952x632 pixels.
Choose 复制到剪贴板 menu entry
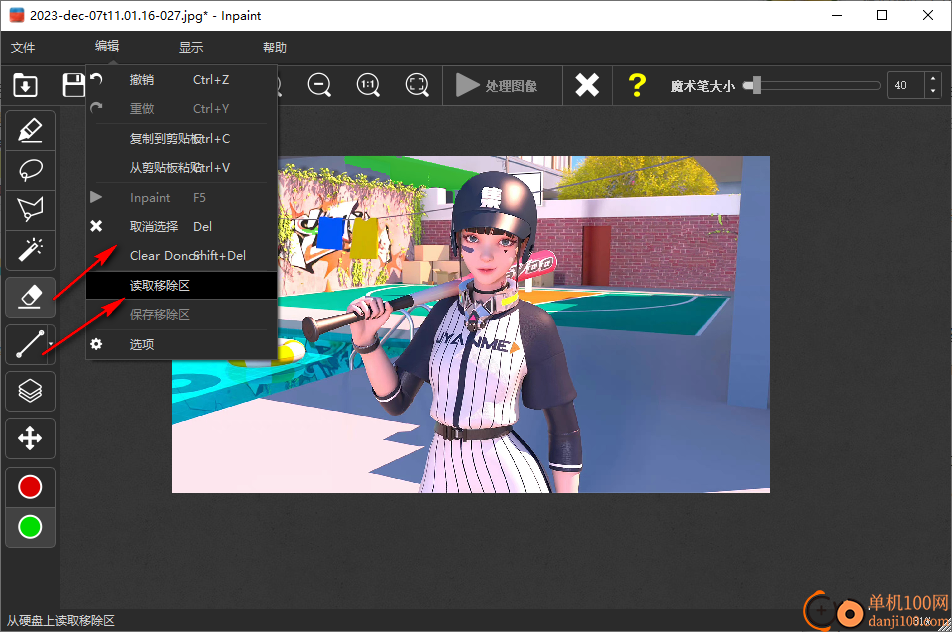click(181, 138)
